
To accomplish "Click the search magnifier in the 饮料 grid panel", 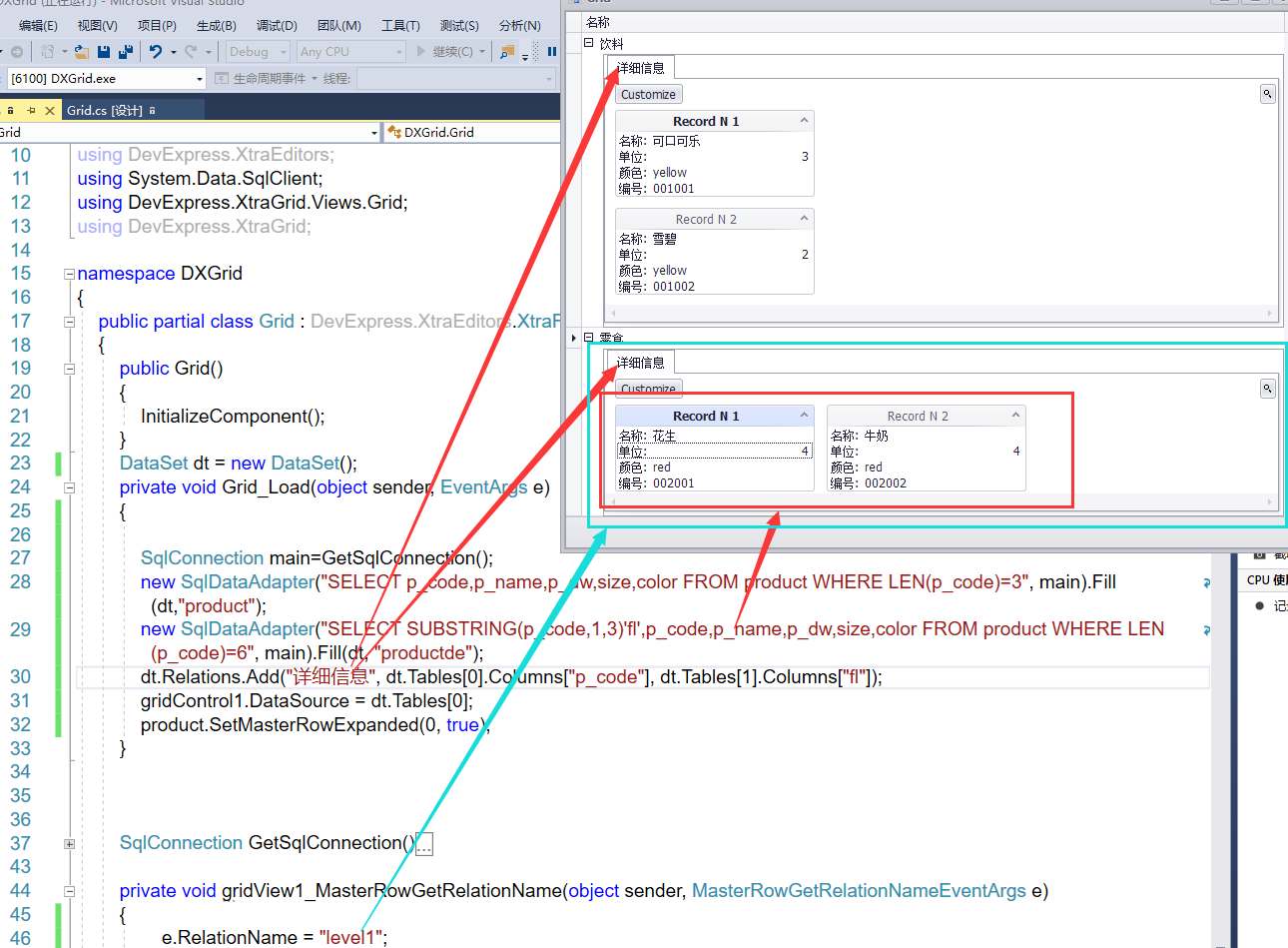I will [x=1267, y=93].
